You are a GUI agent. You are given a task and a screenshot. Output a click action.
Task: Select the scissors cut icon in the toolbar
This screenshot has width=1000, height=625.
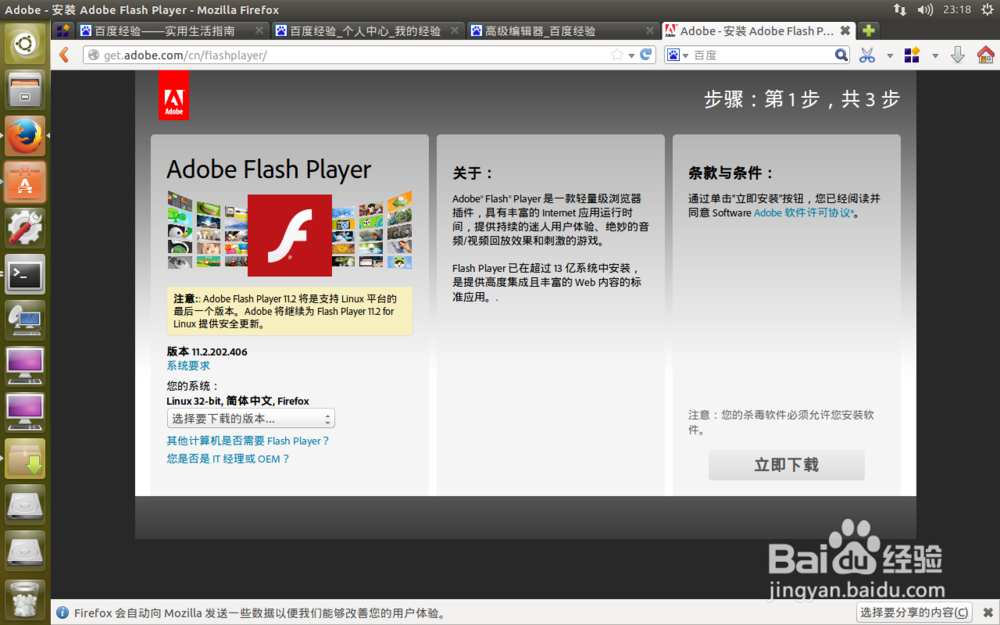pyautogui.click(x=866, y=54)
